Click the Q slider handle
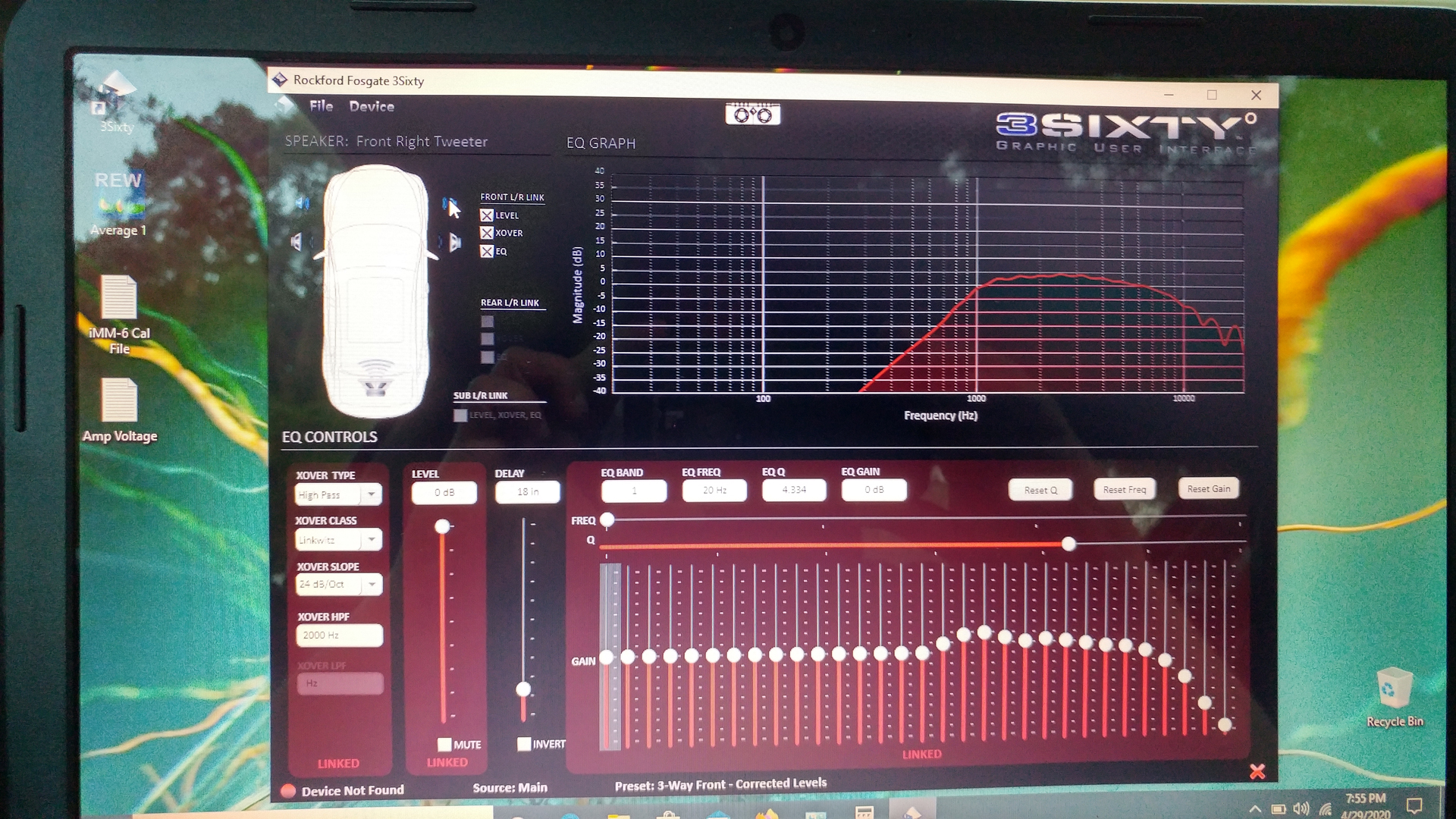The image size is (1456, 819). pos(1068,544)
